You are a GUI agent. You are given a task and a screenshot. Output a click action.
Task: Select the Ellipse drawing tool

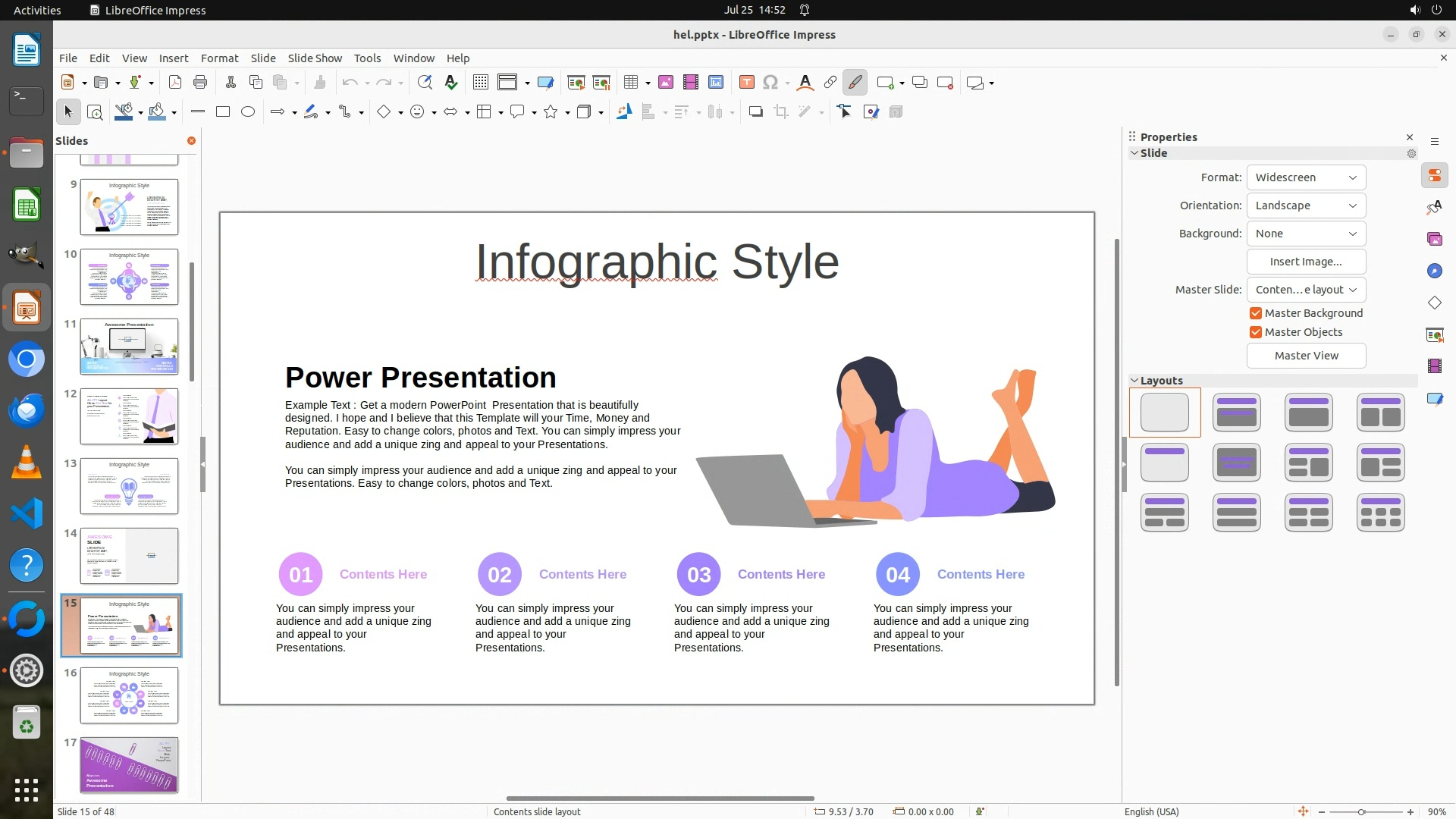tap(248, 112)
